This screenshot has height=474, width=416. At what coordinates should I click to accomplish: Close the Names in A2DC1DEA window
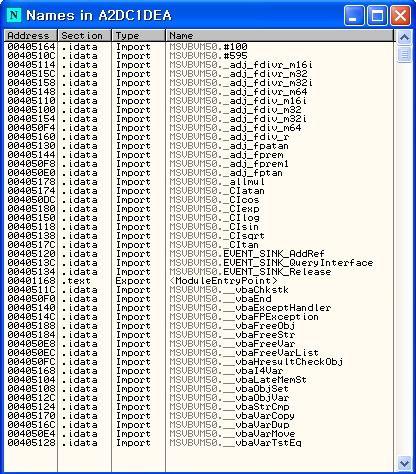pos(400,16)
